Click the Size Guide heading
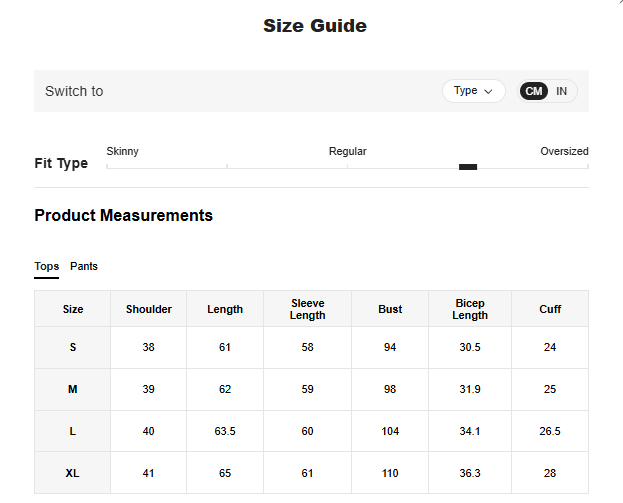The image size is (623, 503). (x=314, y=26)
